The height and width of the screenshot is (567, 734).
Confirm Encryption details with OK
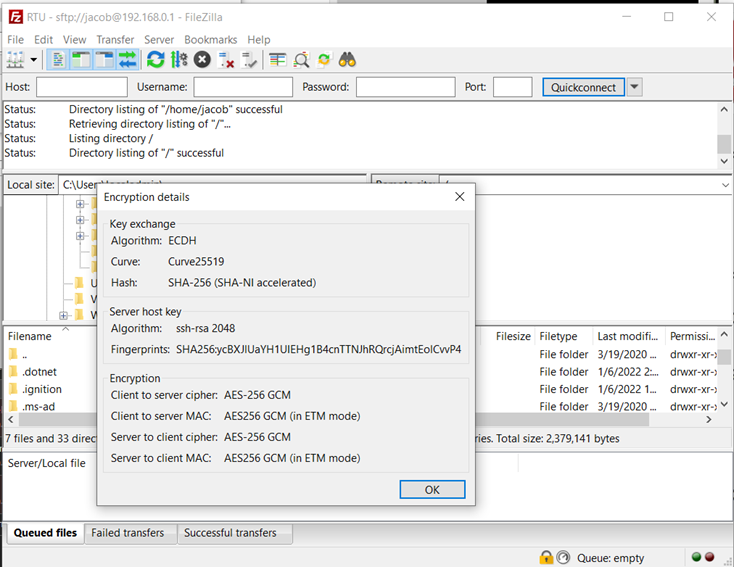[432, 490]
